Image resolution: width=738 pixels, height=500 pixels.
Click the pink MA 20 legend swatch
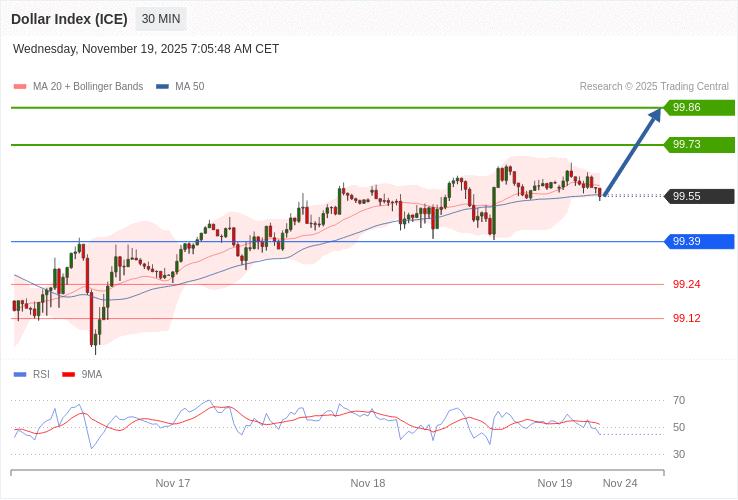pyautogui.click(x=20, y=87)
